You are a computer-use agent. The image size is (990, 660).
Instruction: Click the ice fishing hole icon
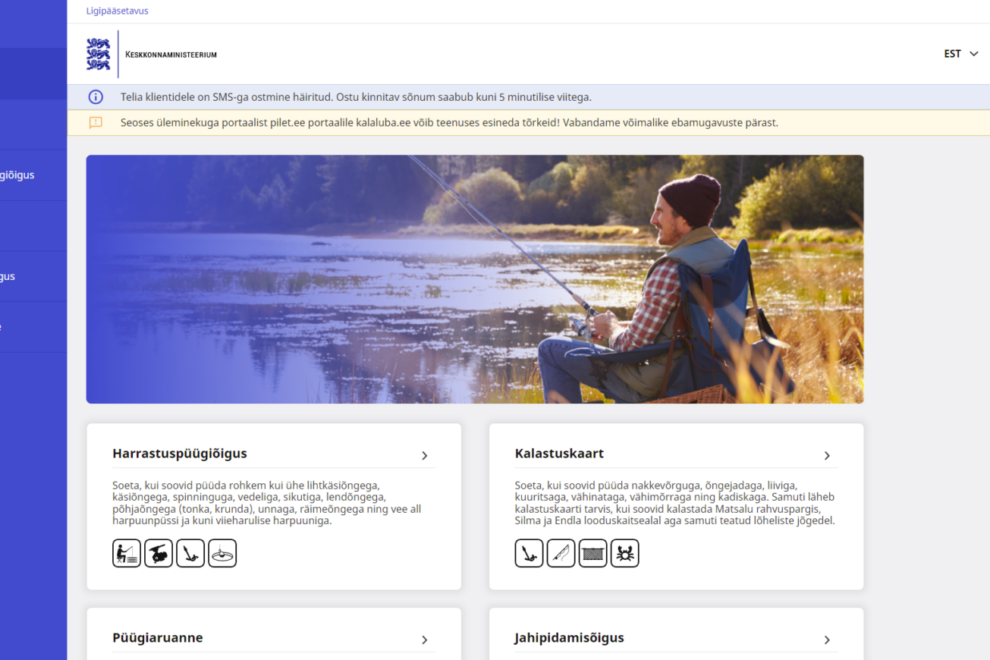click(x=222, y=553)
